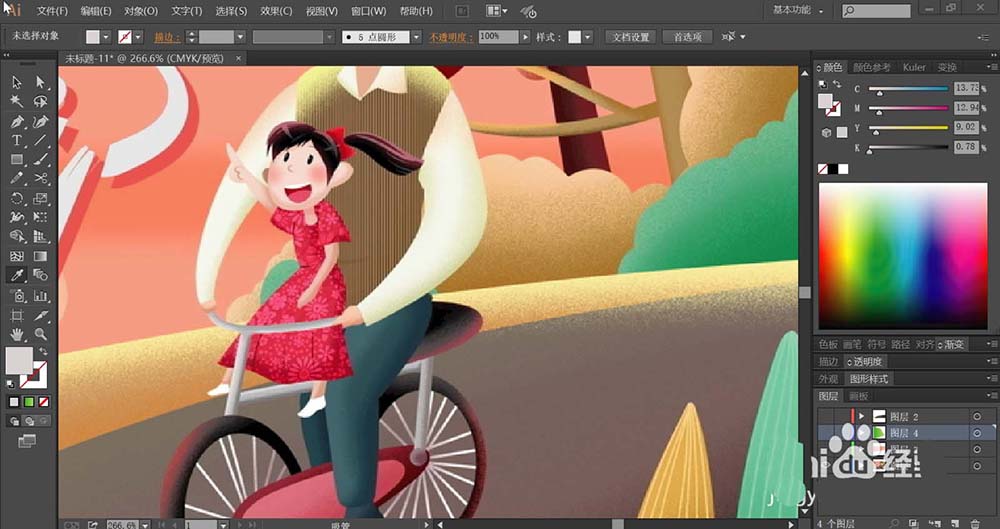
Task: Open the 5 点圆形 brush dropdown
Action: (416, 37)
